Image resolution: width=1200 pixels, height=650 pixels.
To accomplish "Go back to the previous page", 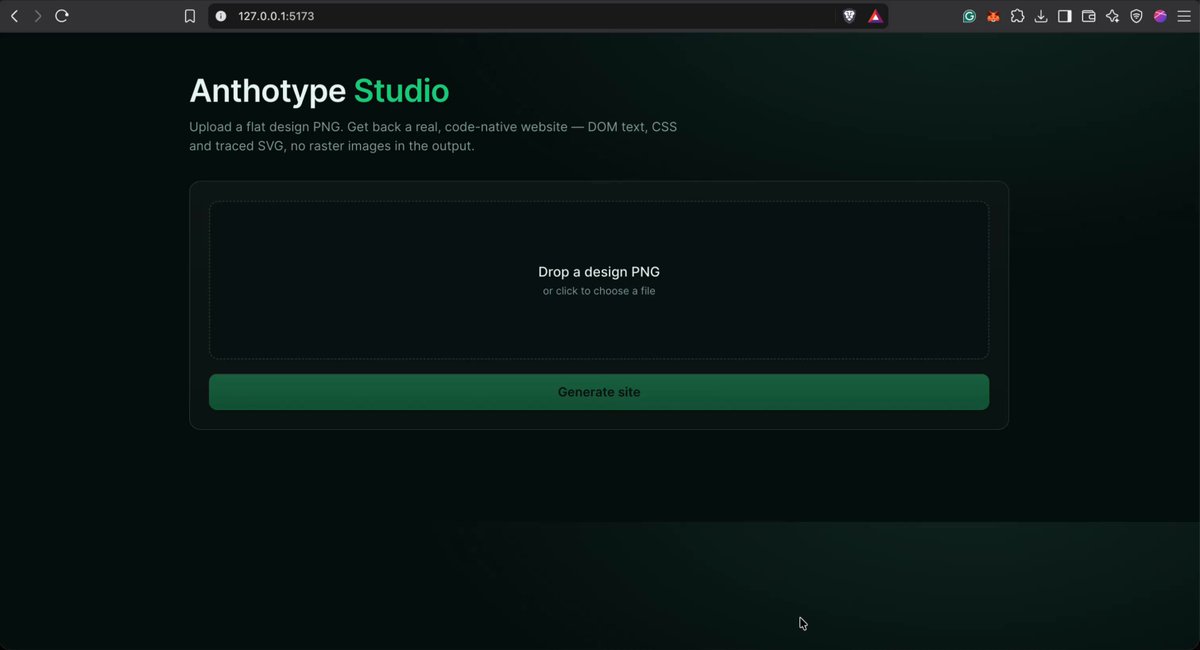I will pos(14,16).
